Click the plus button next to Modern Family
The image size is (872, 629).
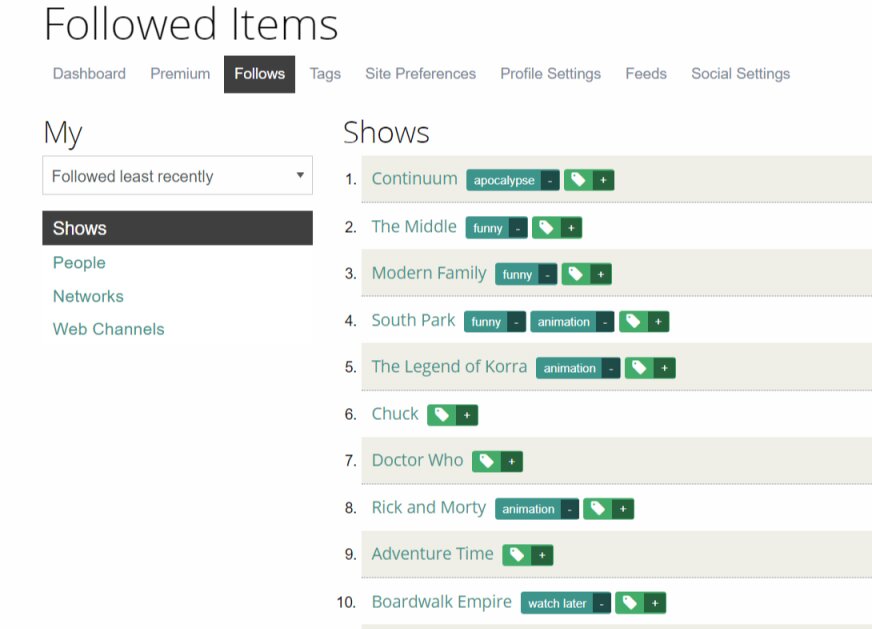[601, 275]
